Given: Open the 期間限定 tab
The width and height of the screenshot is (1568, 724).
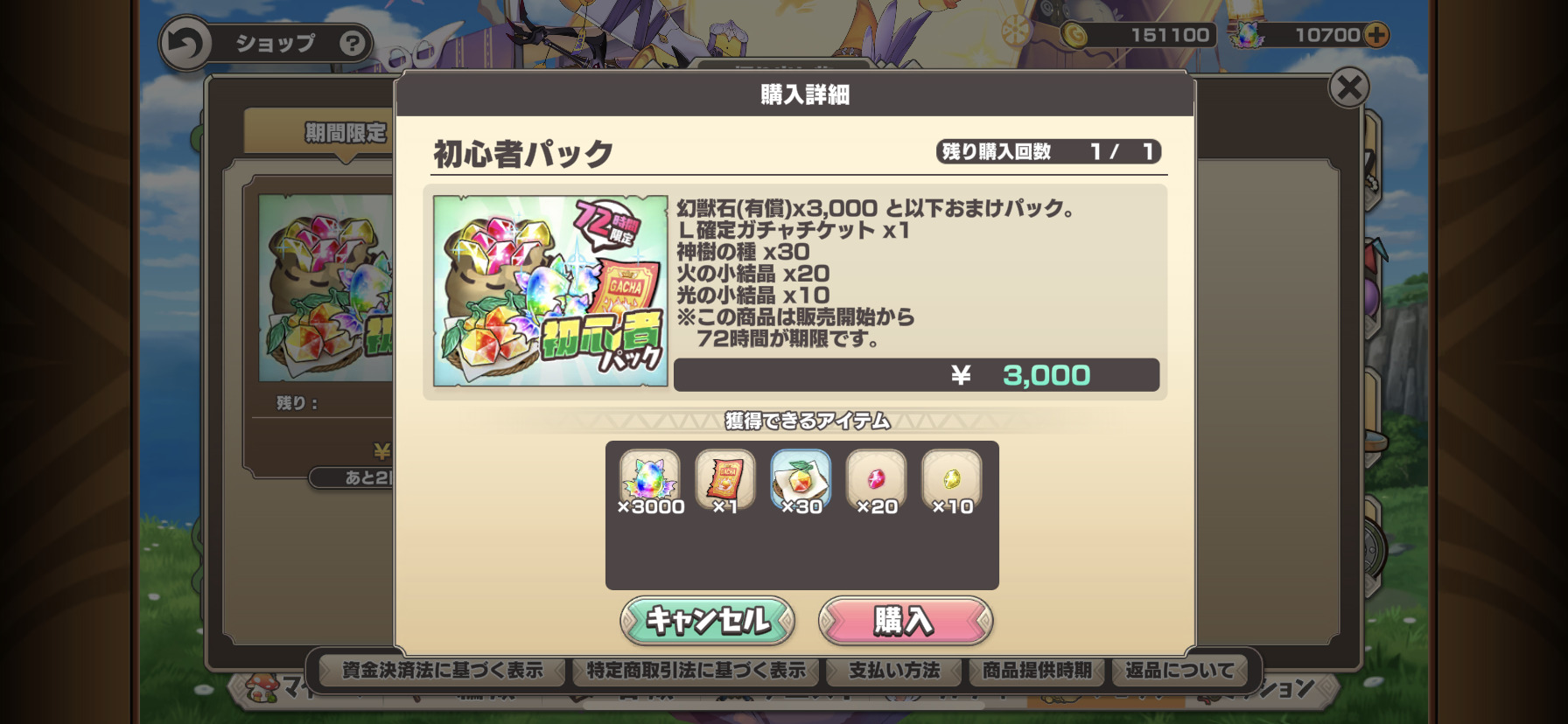Looking at the screenshot, I should [x=346, y=133].
